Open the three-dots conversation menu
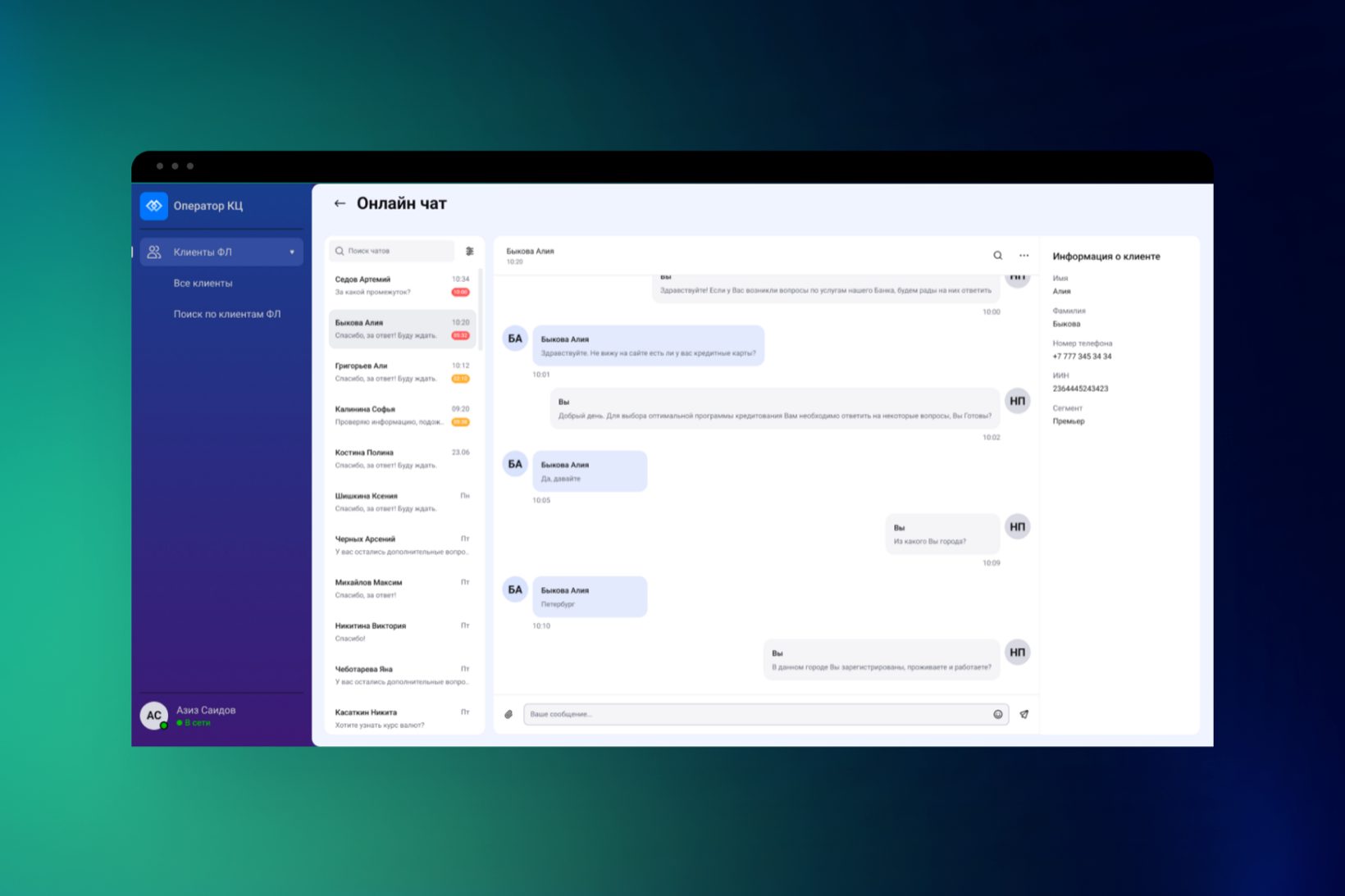 tap(1024, 255)
